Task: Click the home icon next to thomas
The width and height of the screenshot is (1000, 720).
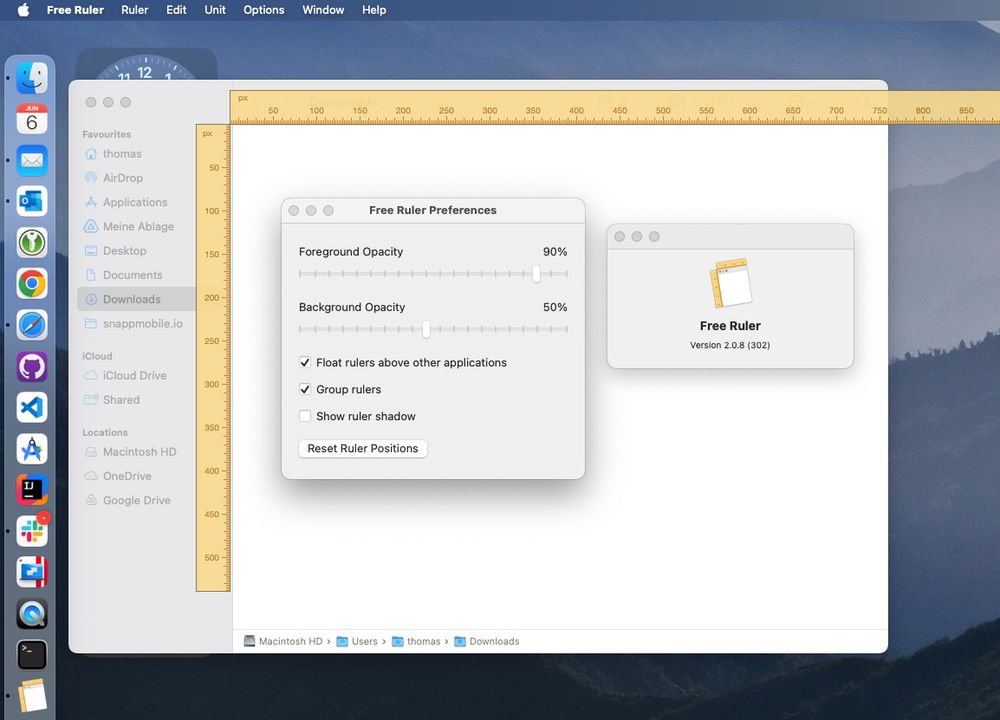Action: pyautogui.click(x=91, y=154)
